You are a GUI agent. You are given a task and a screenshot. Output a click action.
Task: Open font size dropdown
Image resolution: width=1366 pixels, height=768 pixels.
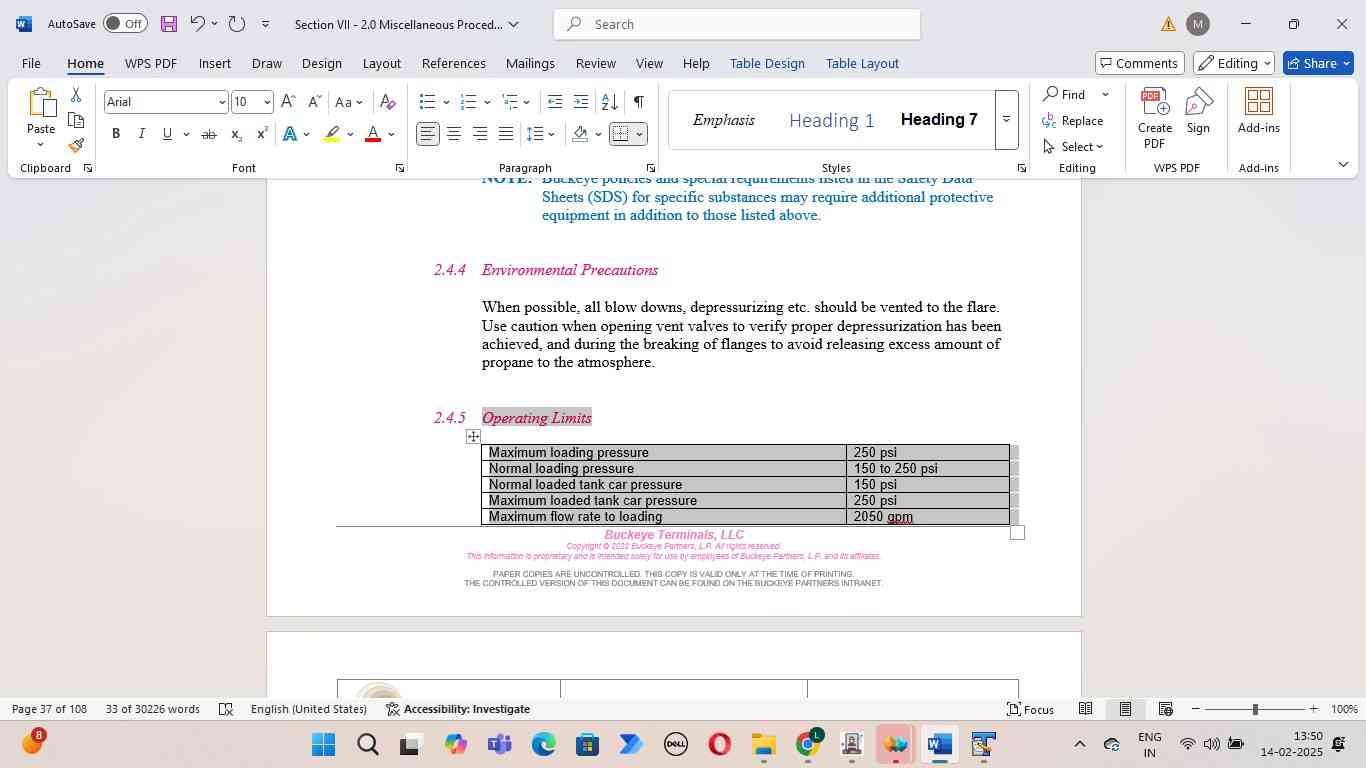pyautogui.click(x=266, y=102)
